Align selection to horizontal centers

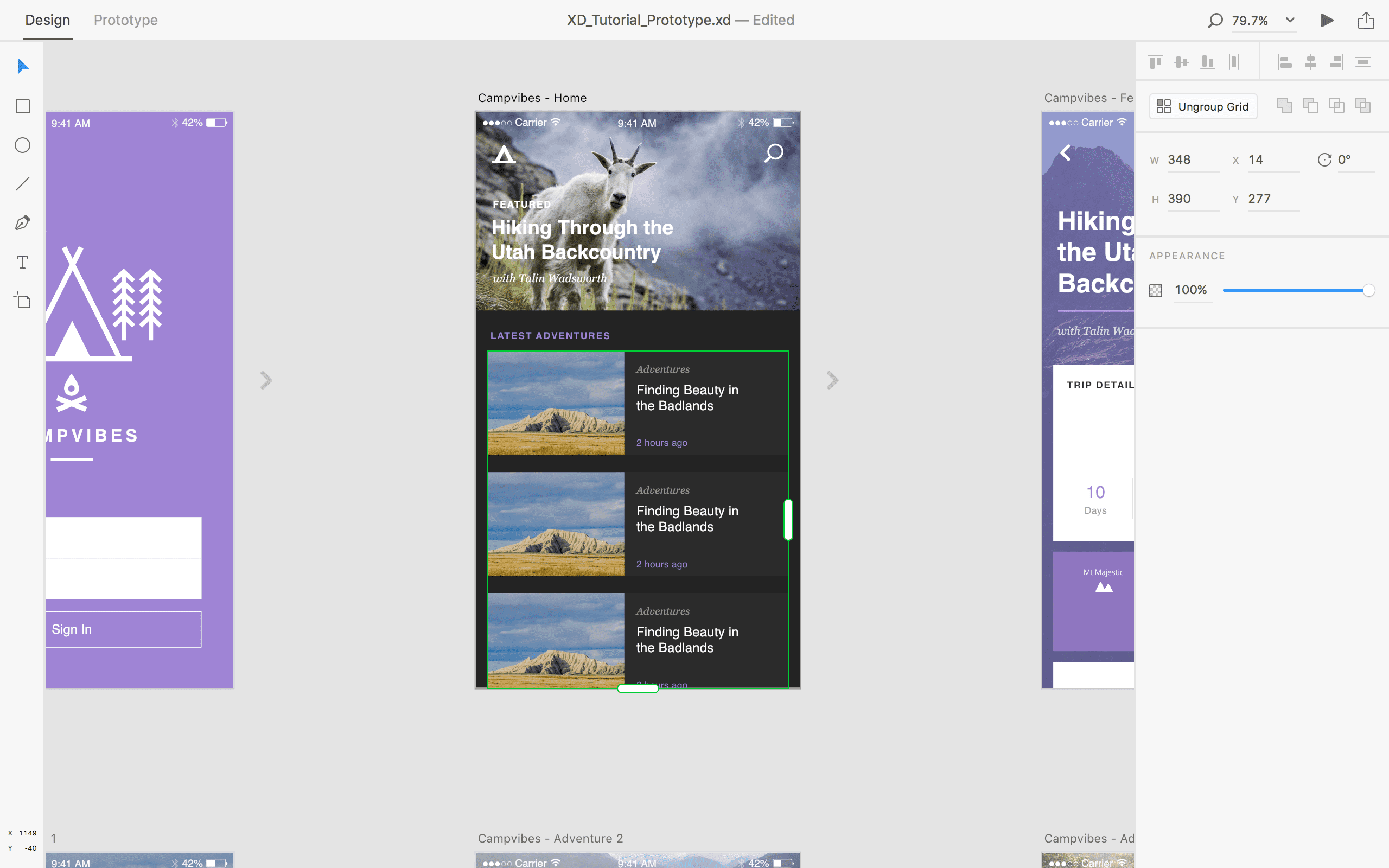point(1310,61)
